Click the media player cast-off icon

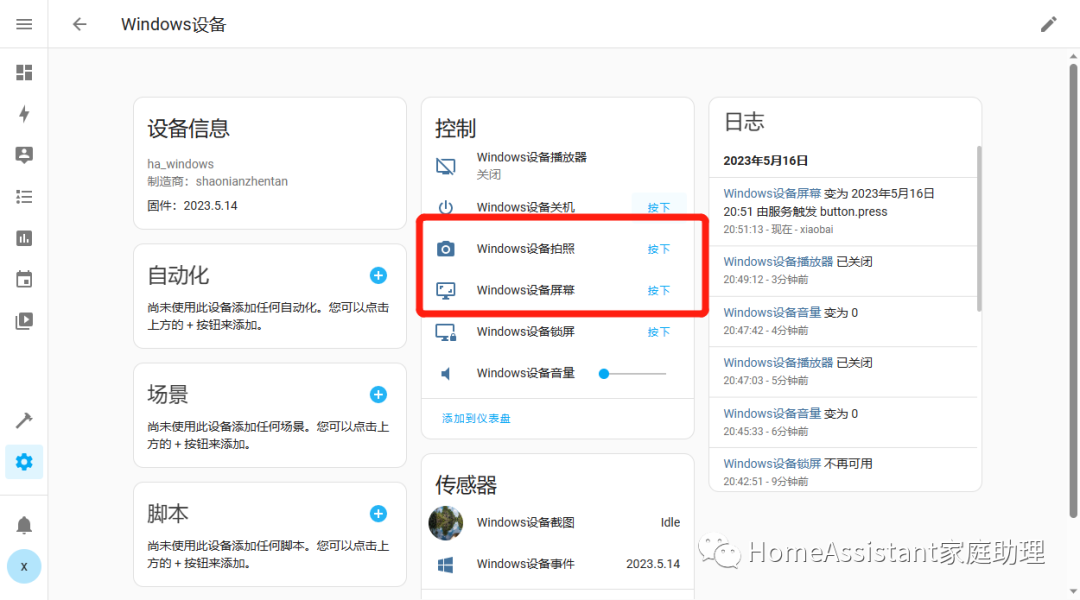coord(446,166)
